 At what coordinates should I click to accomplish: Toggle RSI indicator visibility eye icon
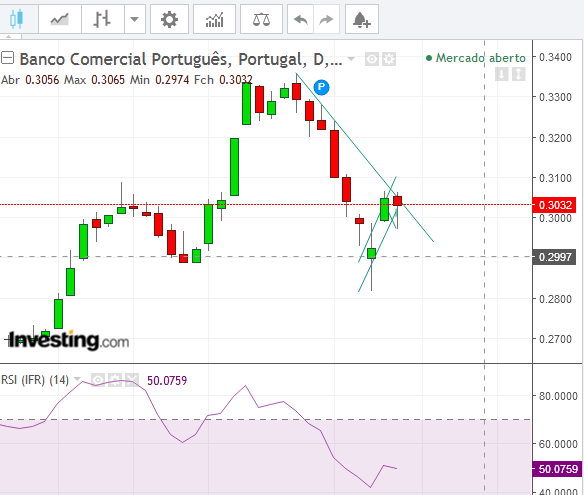(98, 380)
